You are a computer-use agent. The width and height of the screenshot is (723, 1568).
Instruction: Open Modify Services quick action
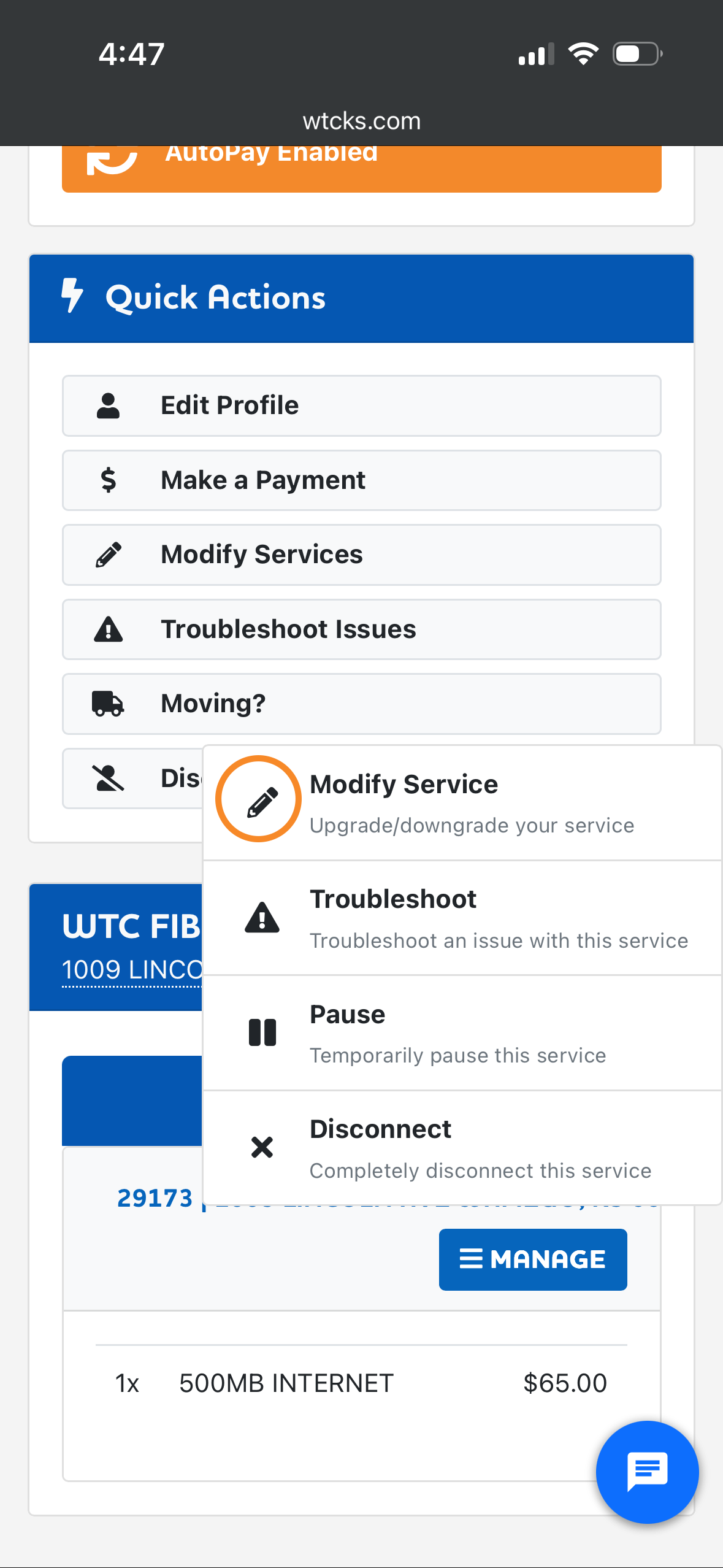click(361, 555)
